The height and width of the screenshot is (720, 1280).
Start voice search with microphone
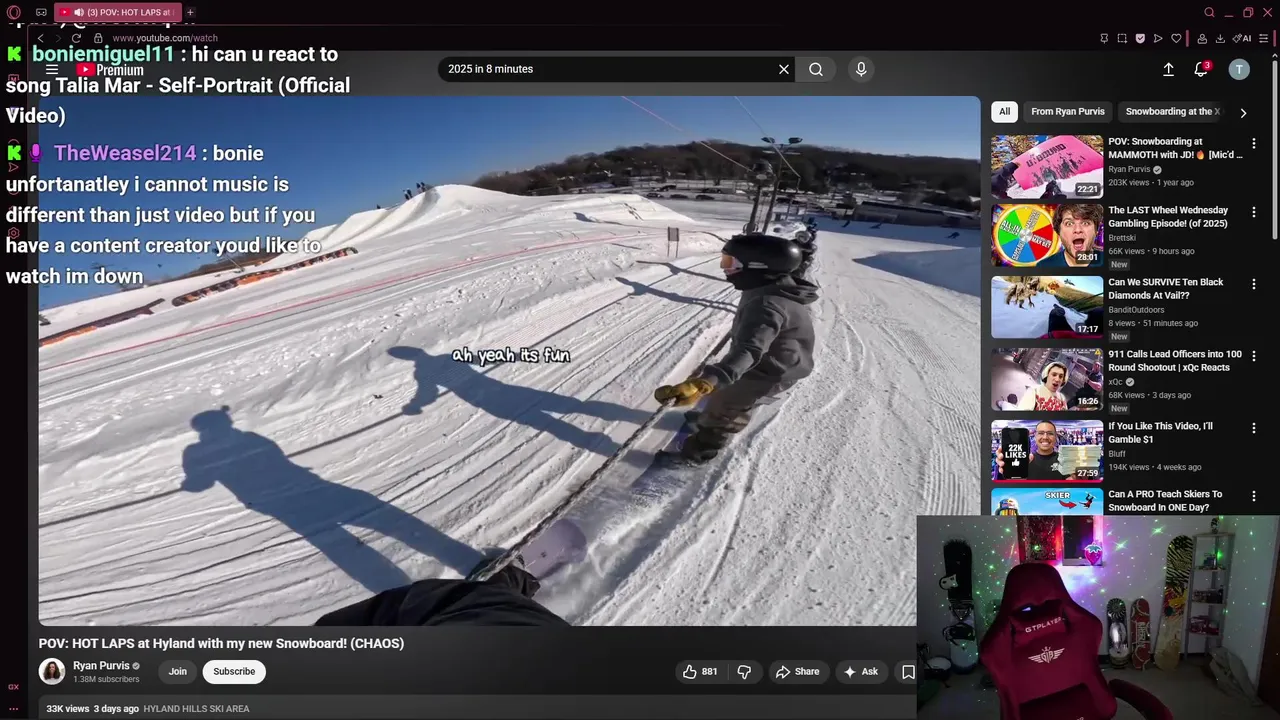861,69
